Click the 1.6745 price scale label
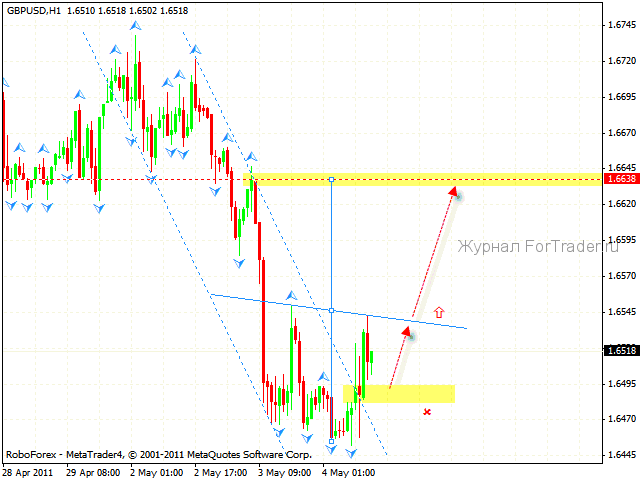This screenshot has height=480, width=640. point(622,25)
